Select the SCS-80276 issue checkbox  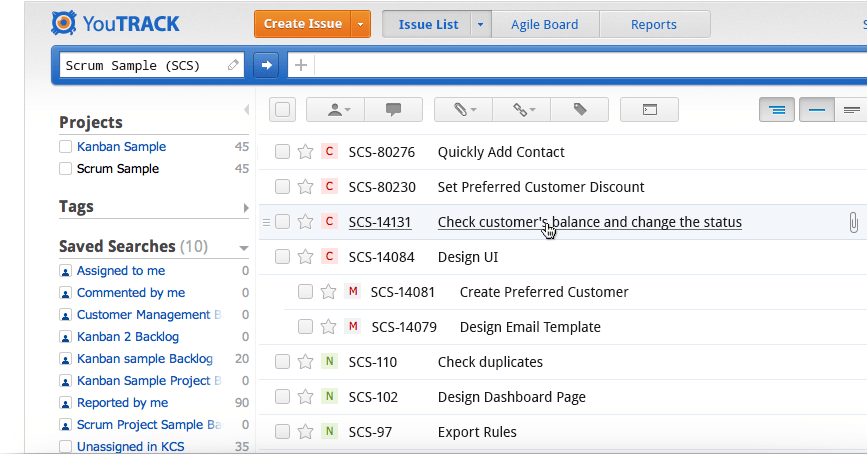coord(282,151)
